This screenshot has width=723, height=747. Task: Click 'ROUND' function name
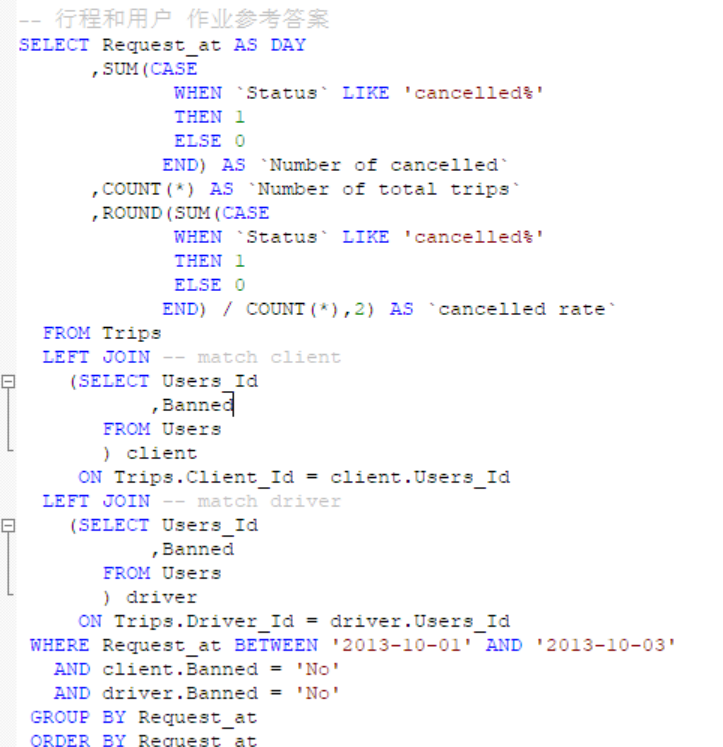pos(132,213)
